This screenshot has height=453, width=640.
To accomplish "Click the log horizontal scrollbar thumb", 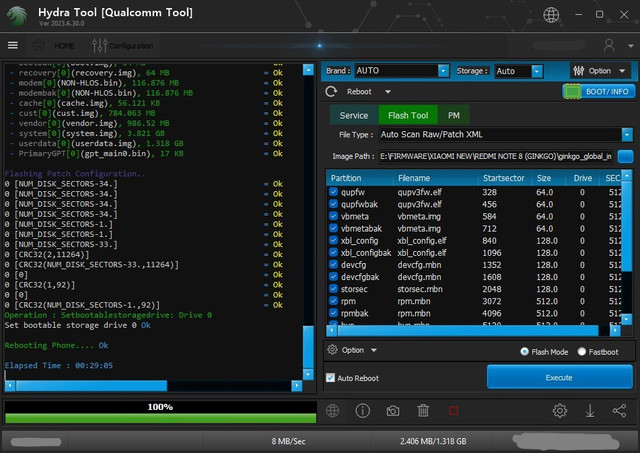I will pos(91,385).
